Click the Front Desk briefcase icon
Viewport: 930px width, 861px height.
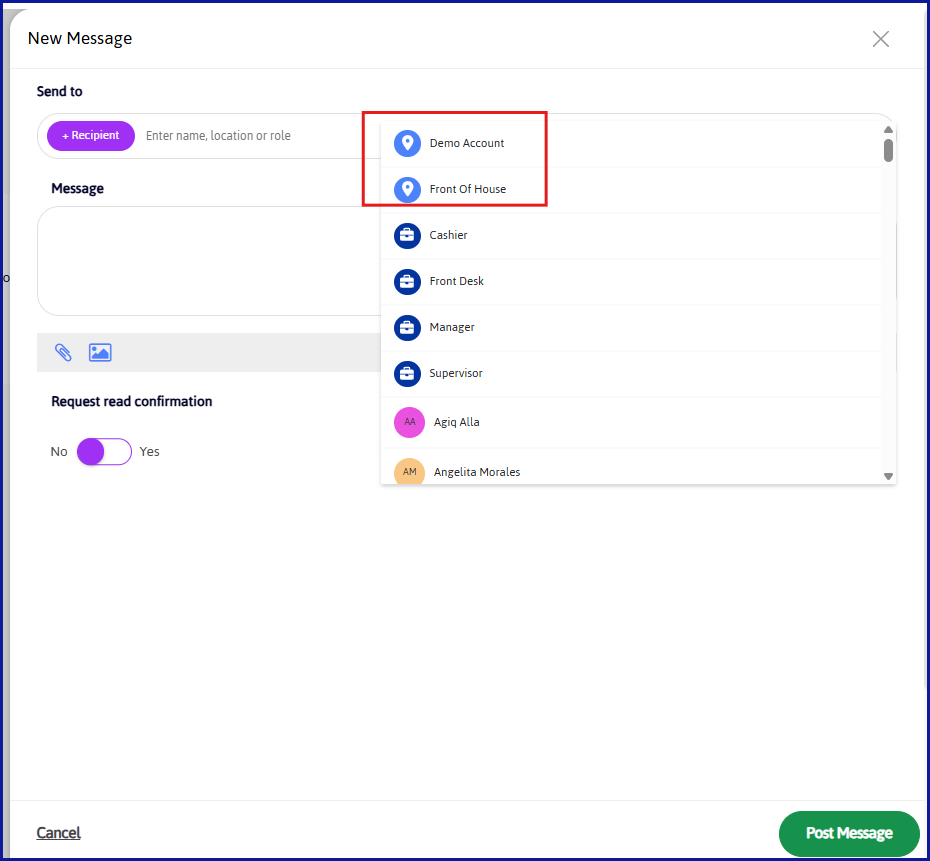[407, 281]
